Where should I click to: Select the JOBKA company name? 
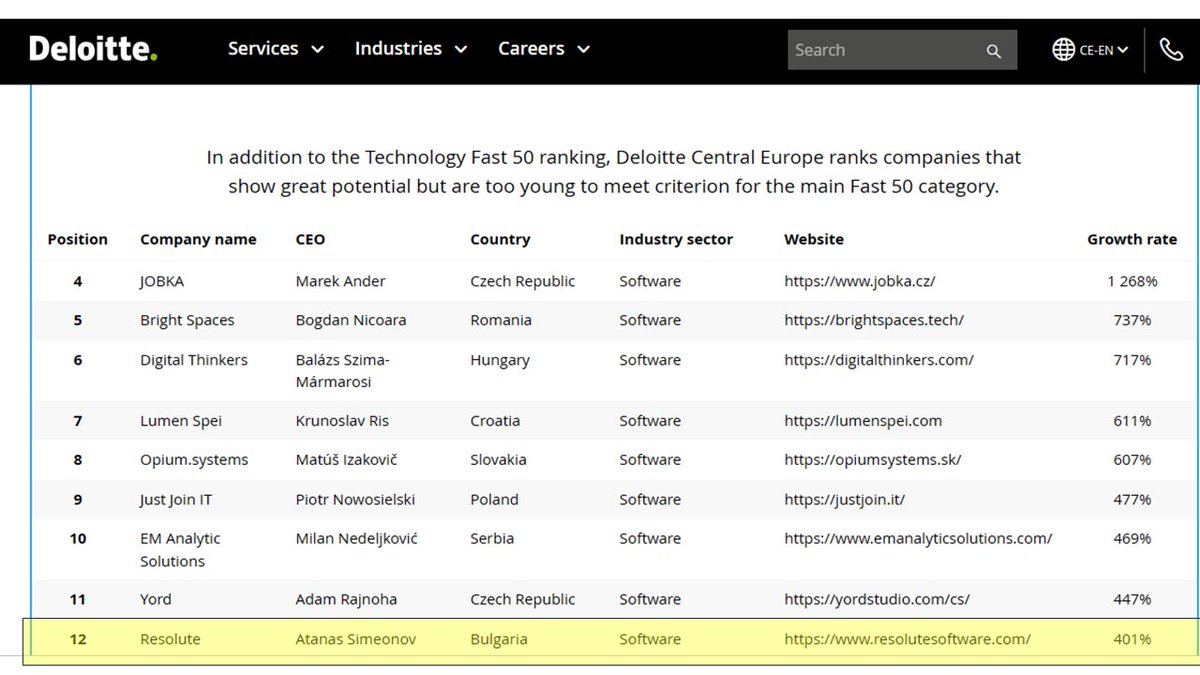click(x=162, y=282)
